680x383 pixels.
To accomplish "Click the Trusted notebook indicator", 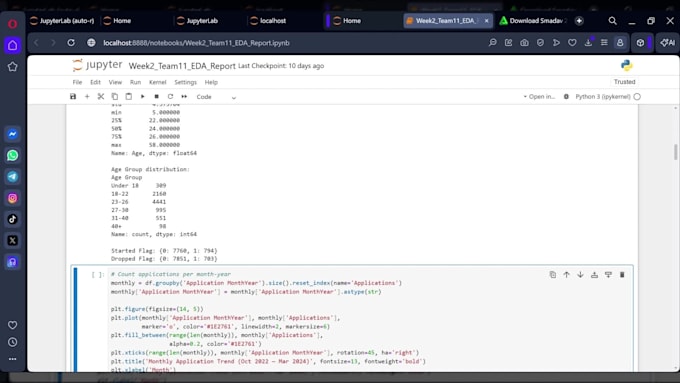I will pyautogui.click(x=624, y=82).
